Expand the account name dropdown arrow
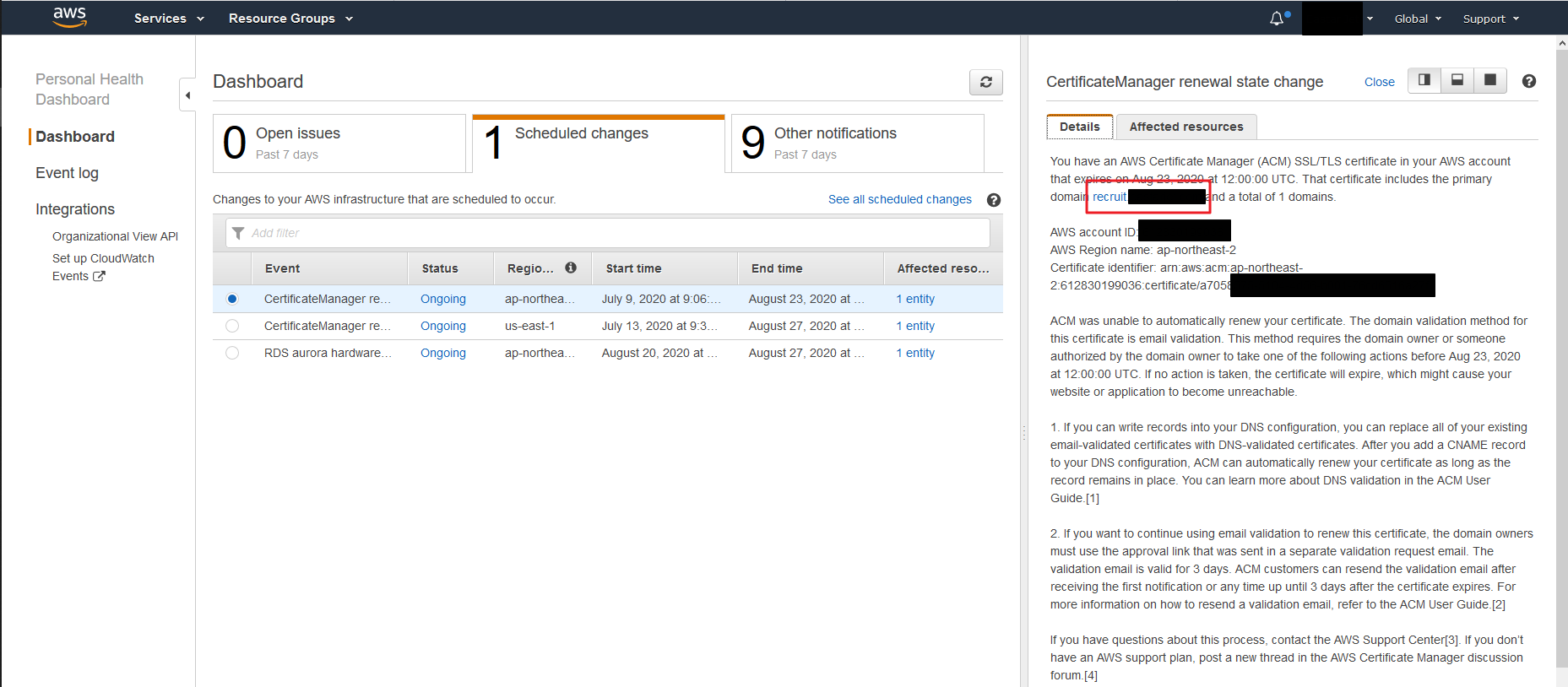The height and width of the screenshot is (687, 1568). (1370, 19)
